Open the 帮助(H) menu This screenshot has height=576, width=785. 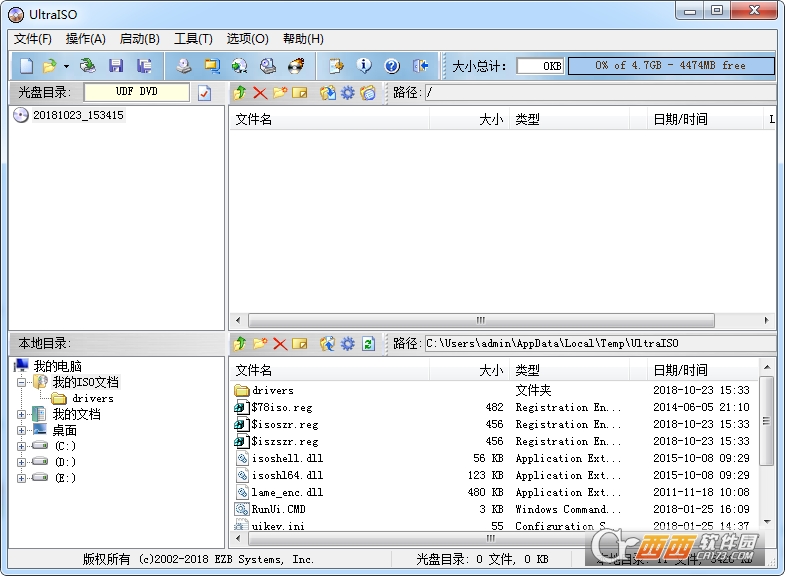tap(303, 39)
